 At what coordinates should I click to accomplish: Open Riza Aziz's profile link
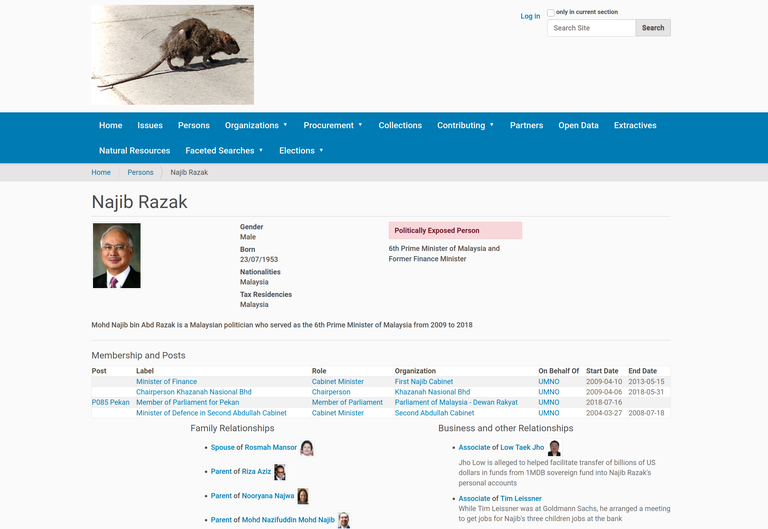[x=256, y=472]
